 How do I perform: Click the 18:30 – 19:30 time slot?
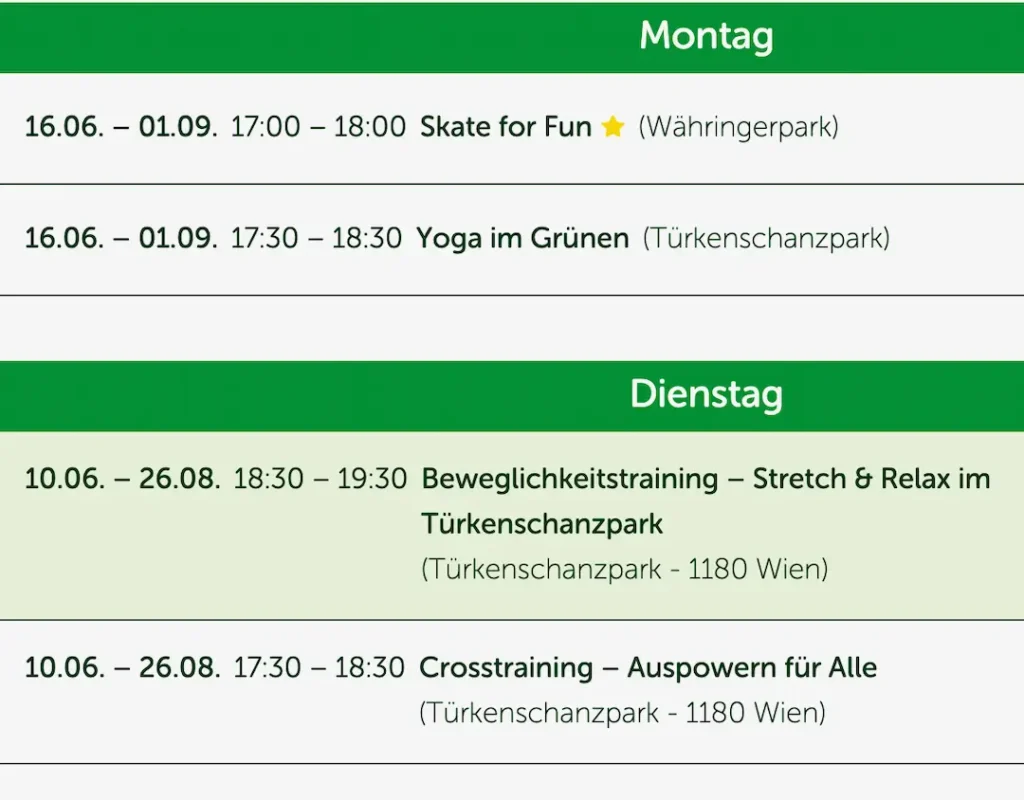point(320,479)
